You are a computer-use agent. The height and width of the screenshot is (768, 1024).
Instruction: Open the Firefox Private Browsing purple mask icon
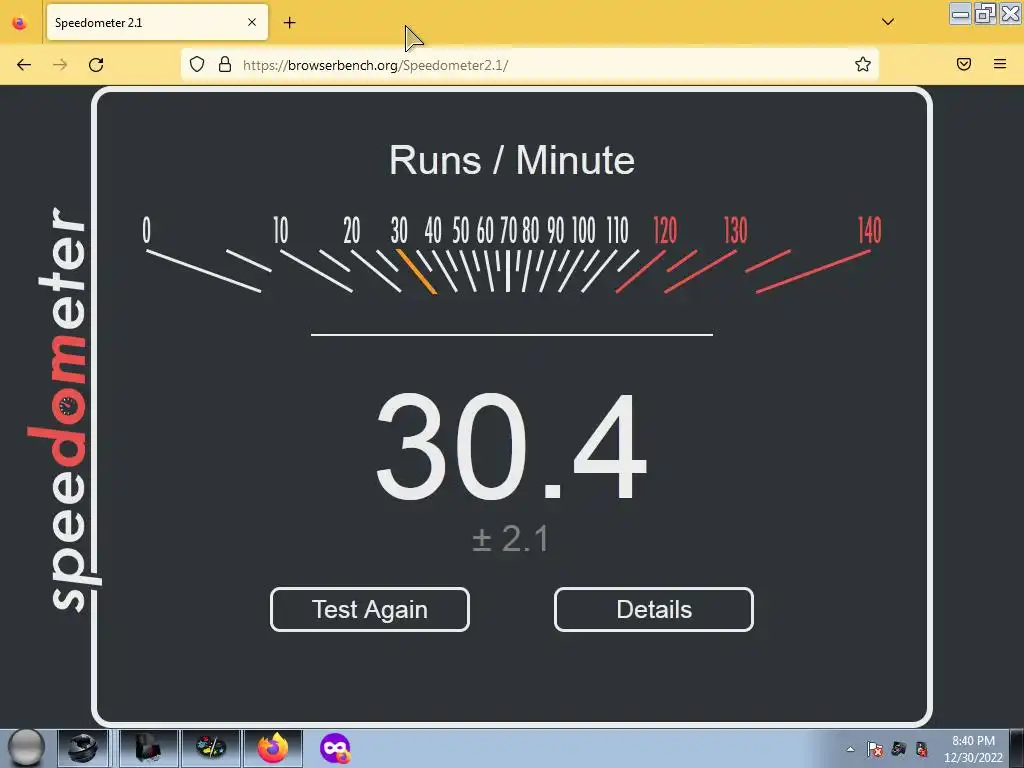[x=335, y=748]
